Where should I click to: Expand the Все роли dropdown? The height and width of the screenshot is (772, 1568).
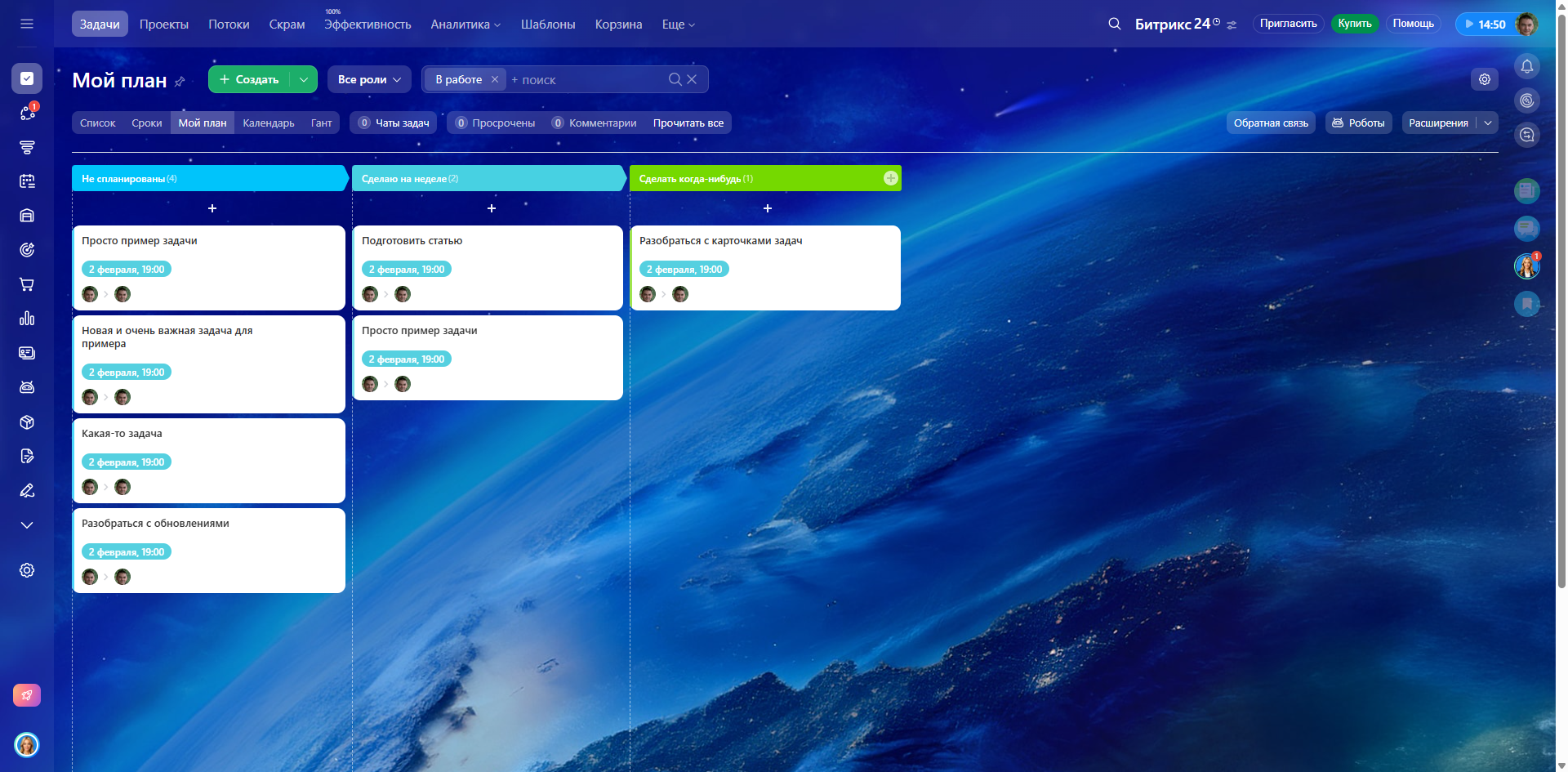pyautogui.click(x=369, y=79)
